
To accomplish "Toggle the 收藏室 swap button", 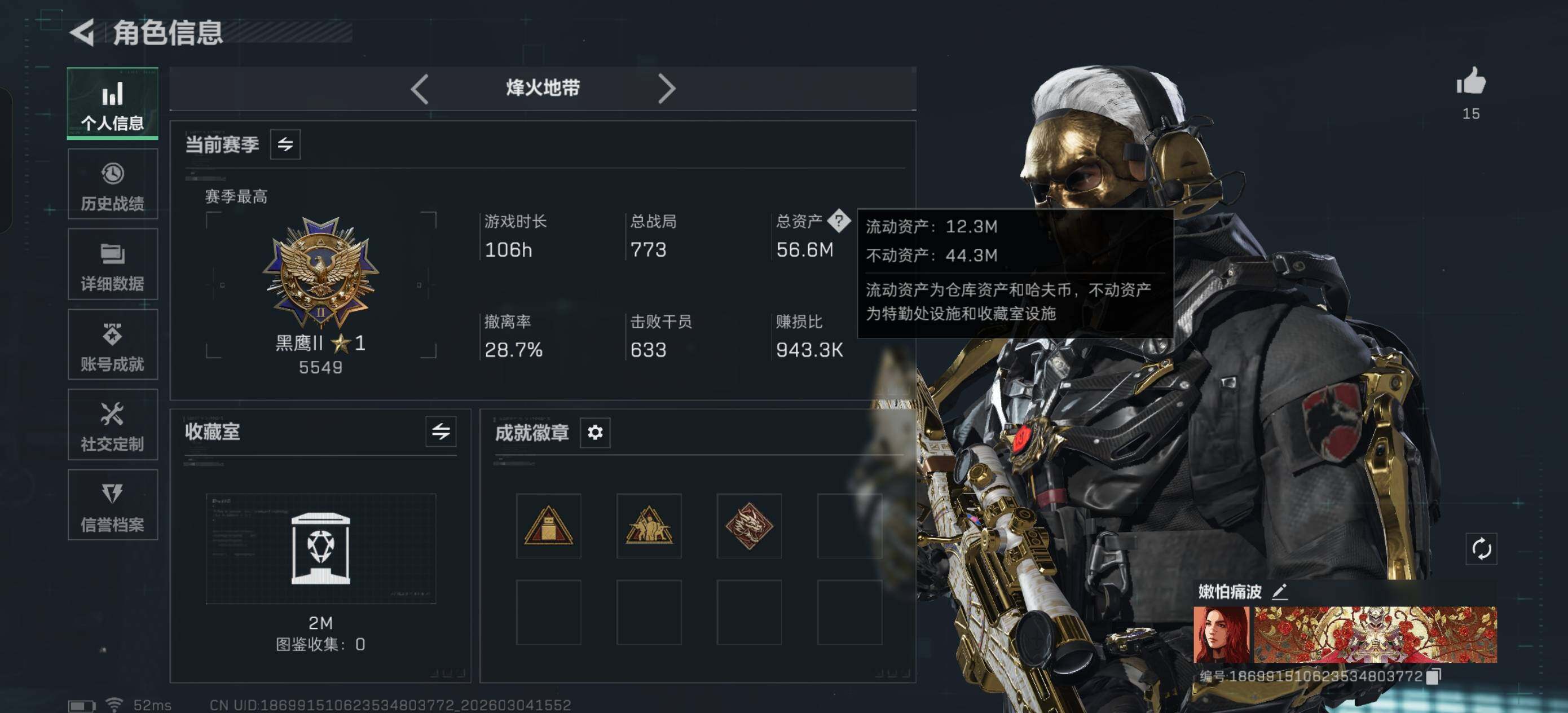I will coord(441,432).
